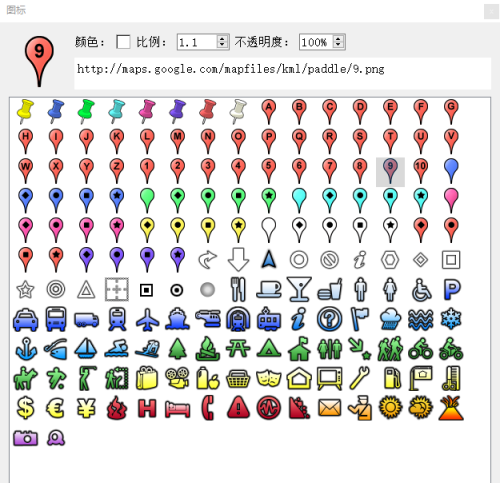Choose the yellow gas pump icon
Viewport: 500px width, 483px height.
392,378
